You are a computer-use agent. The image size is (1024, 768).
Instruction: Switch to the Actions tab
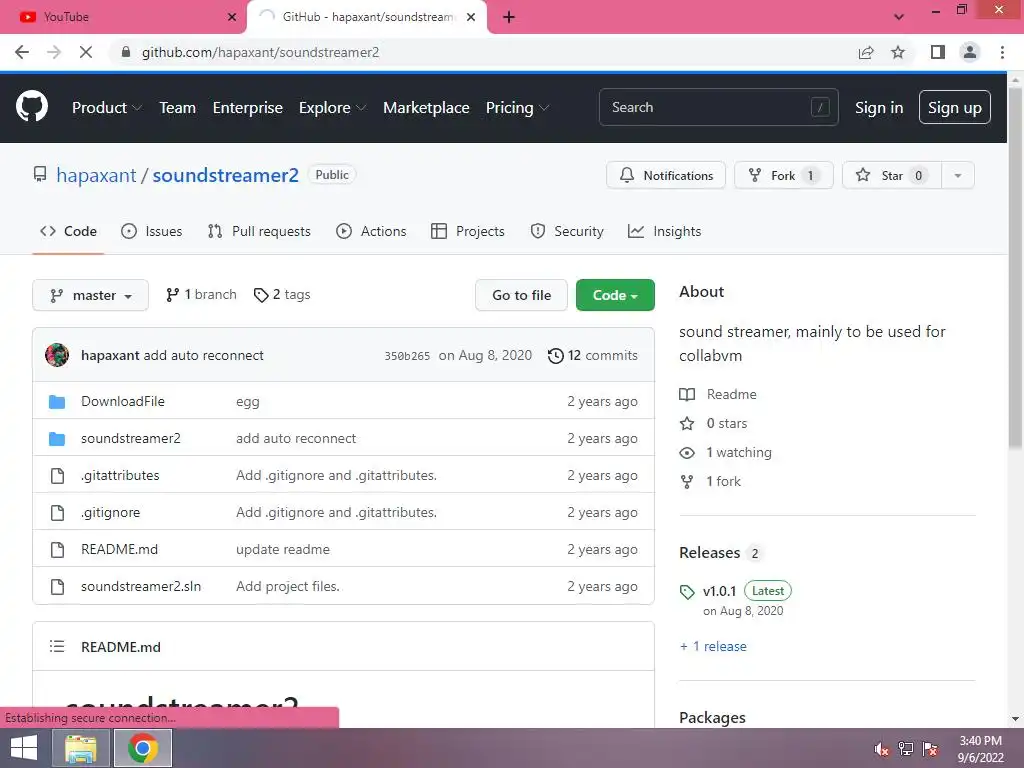tap(371, 231)
